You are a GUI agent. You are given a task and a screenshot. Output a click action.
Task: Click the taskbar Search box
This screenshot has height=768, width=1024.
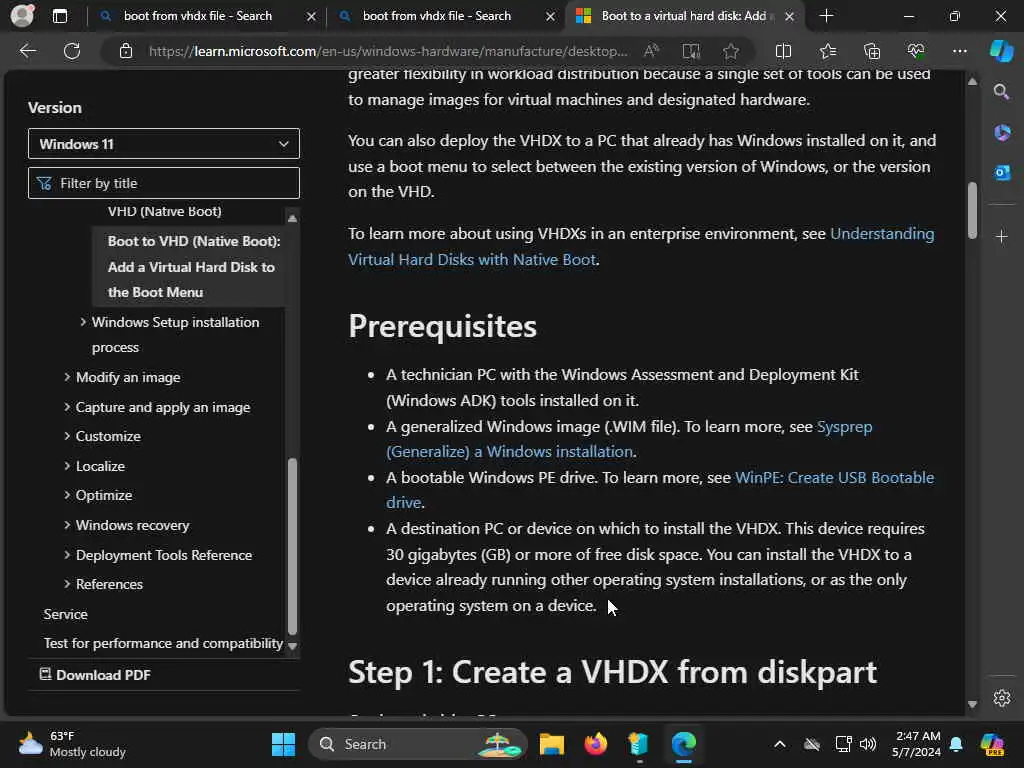(x=417, y=744)
